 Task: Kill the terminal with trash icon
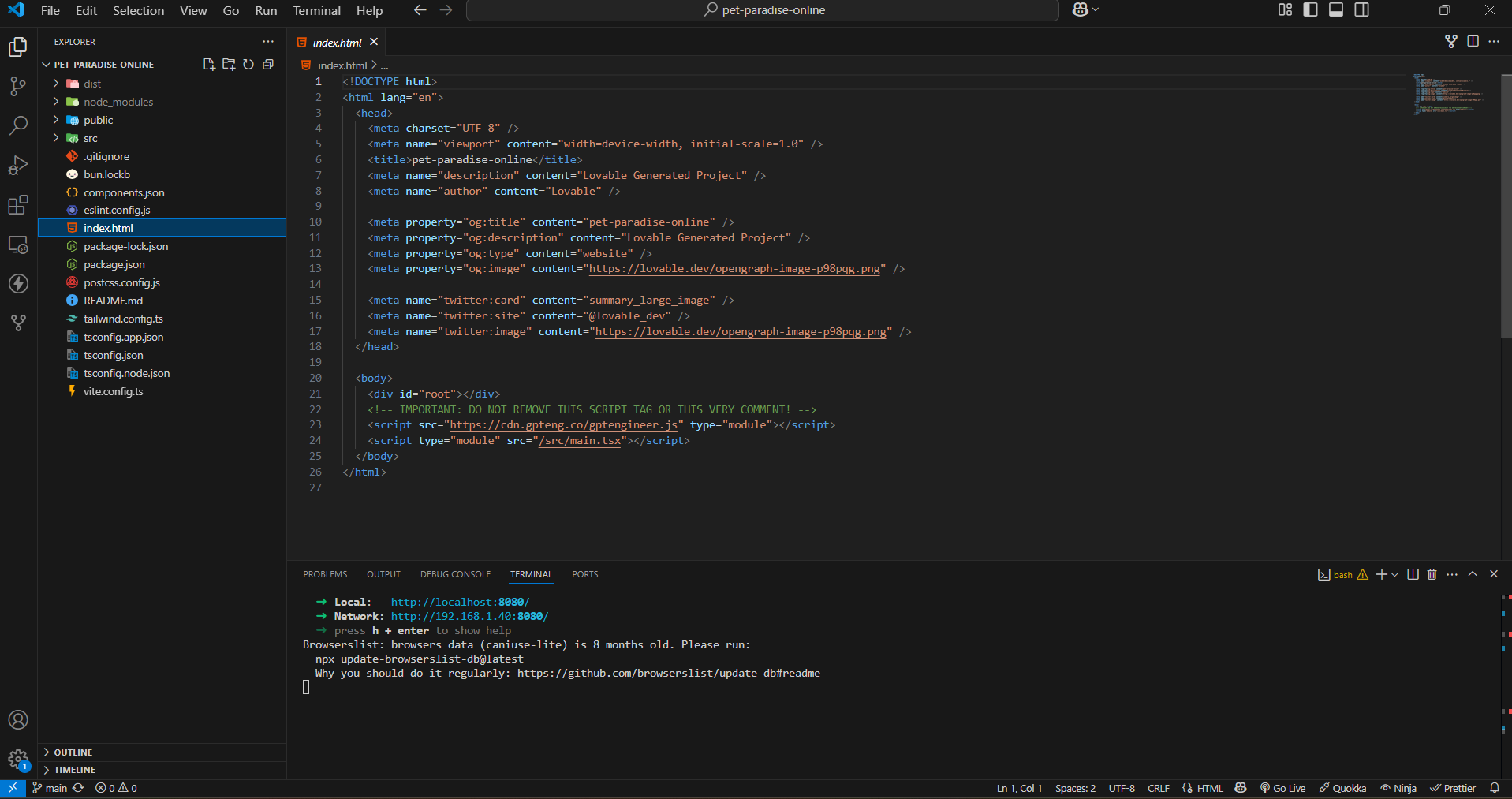tap(1432, 574)
